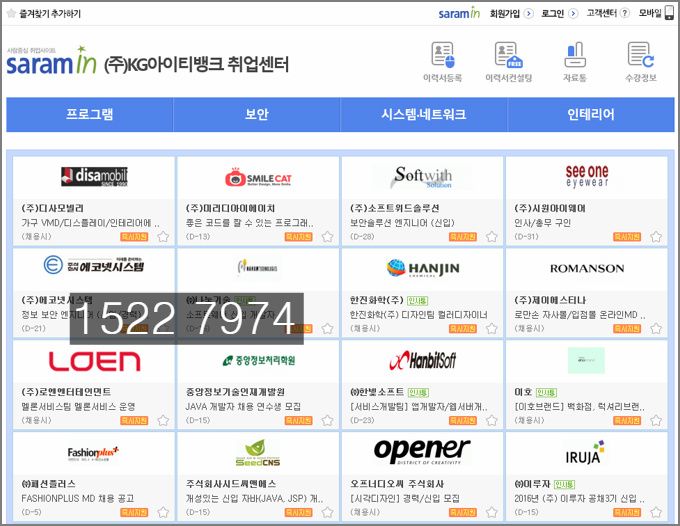Click the HanbitSoft logo
The height and width of the screenshot is (526, 680).
(x=422, y=360)
